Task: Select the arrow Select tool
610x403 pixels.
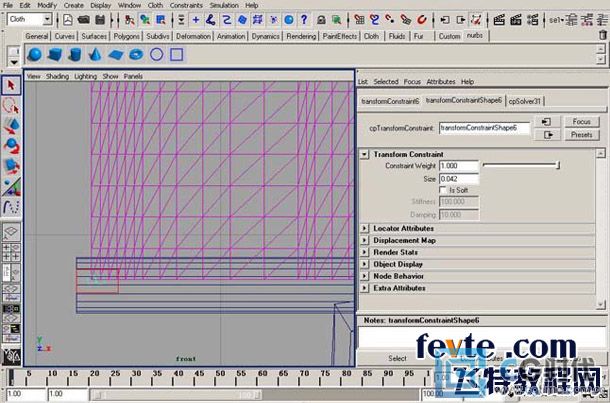Action: pos(11,85)
